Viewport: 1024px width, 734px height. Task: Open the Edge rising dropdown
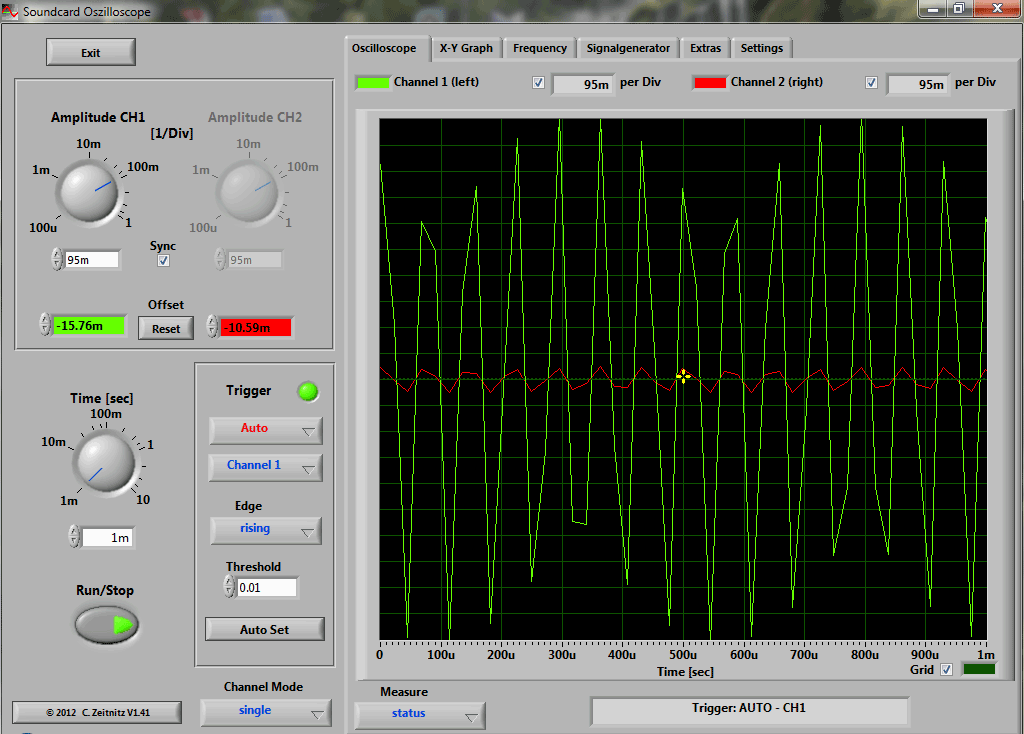pos(265,529)
